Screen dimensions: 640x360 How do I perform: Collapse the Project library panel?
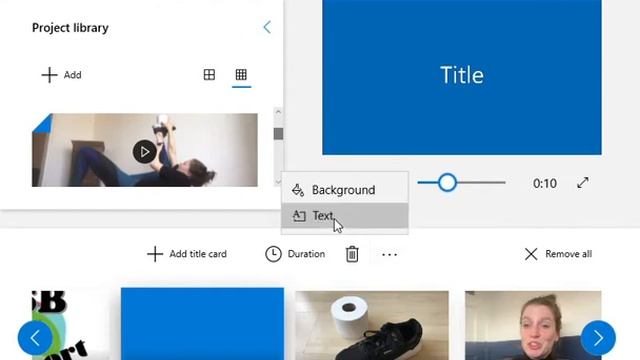[x=267, y=27]
